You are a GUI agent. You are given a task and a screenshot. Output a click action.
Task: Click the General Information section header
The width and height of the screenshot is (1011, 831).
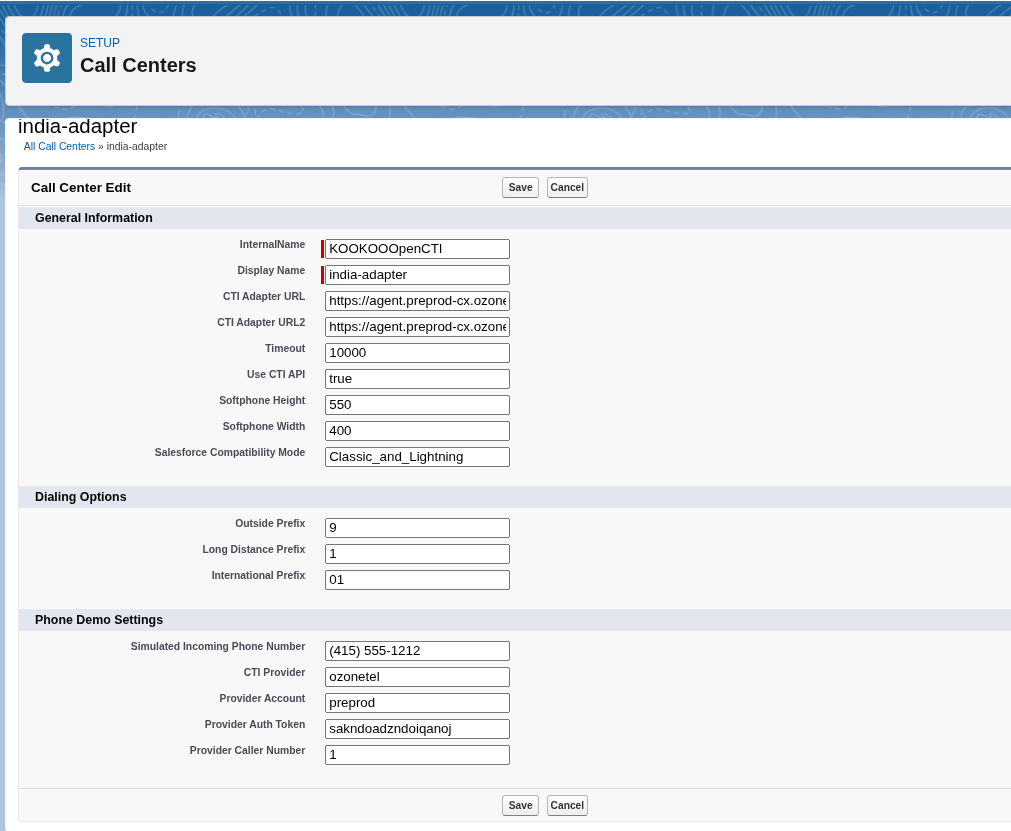pyautogui.click(x=93, y=218)
